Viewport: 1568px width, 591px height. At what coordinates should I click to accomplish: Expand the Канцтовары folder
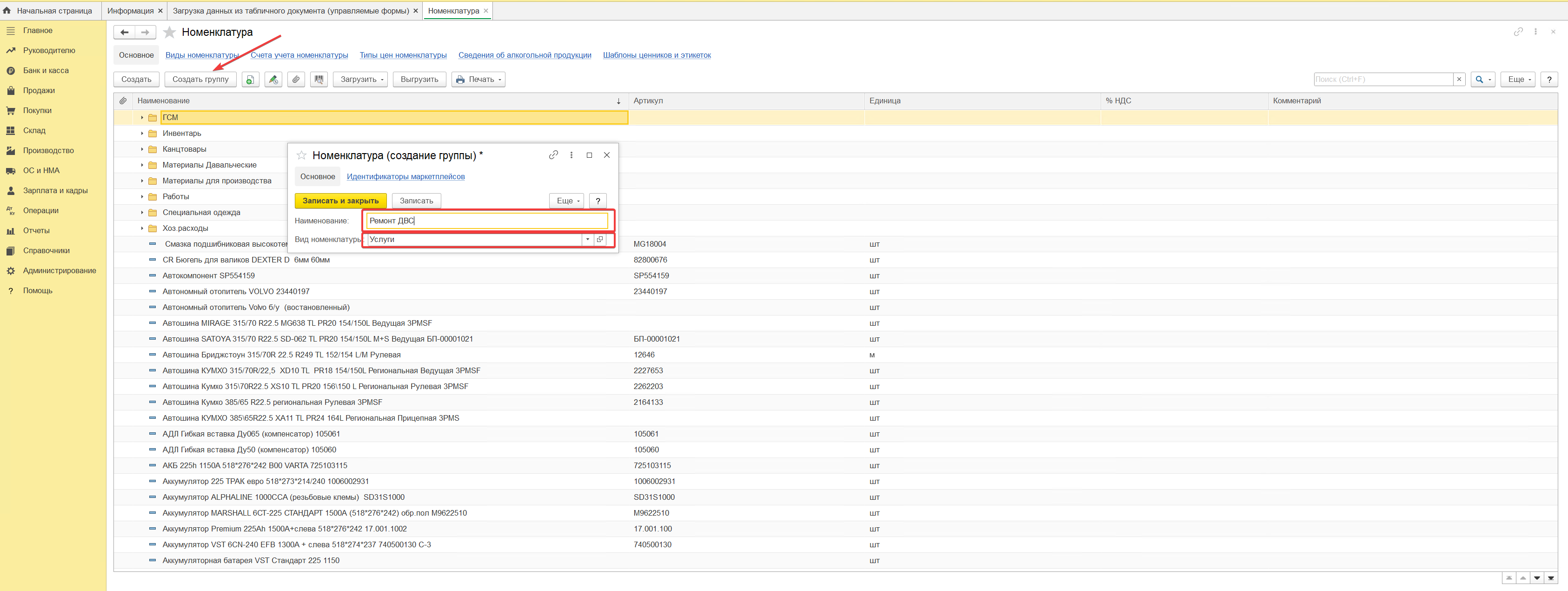pos(142,149)
